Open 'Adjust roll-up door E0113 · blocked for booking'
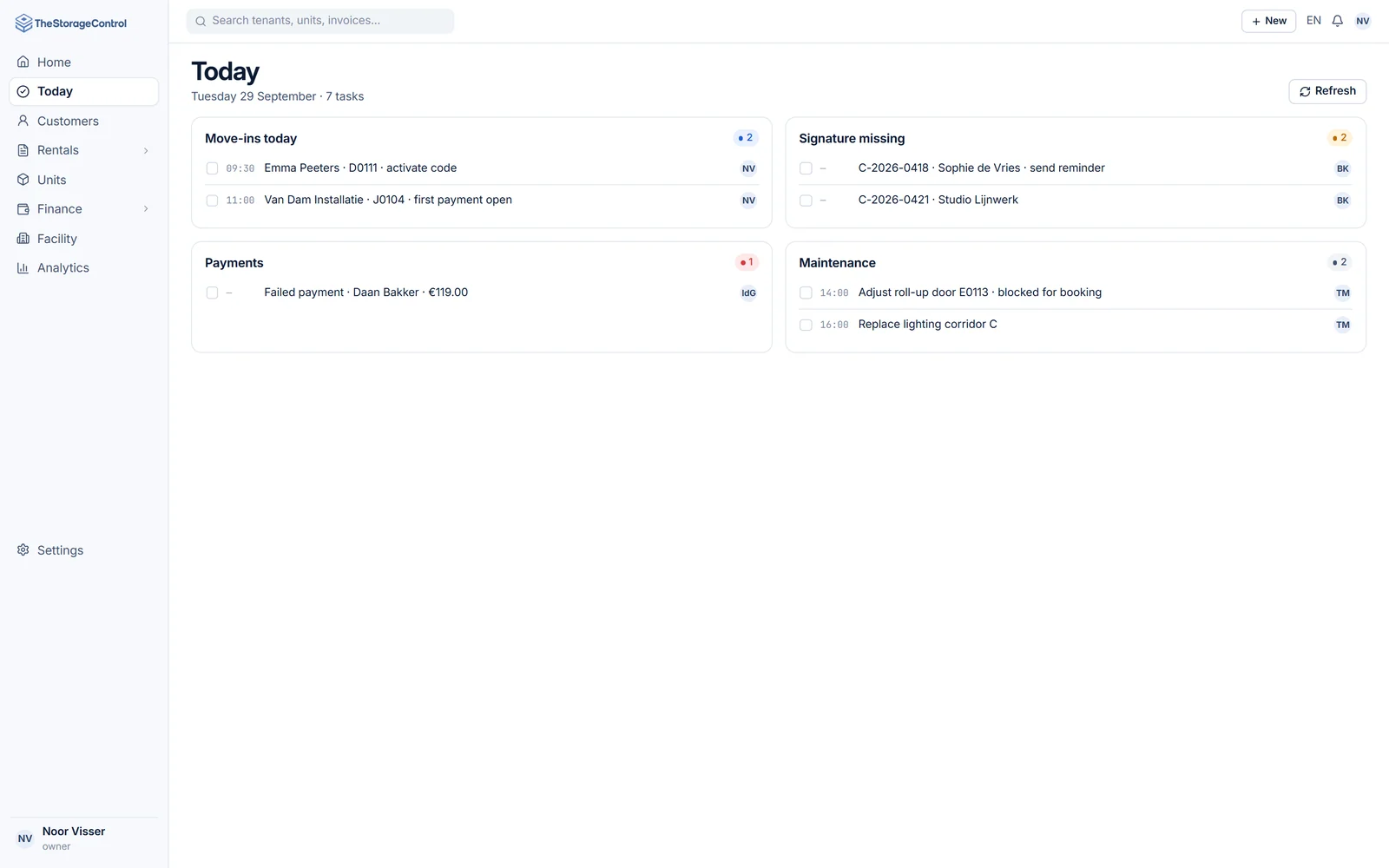 pyautogui.click(x=980, y=293)
